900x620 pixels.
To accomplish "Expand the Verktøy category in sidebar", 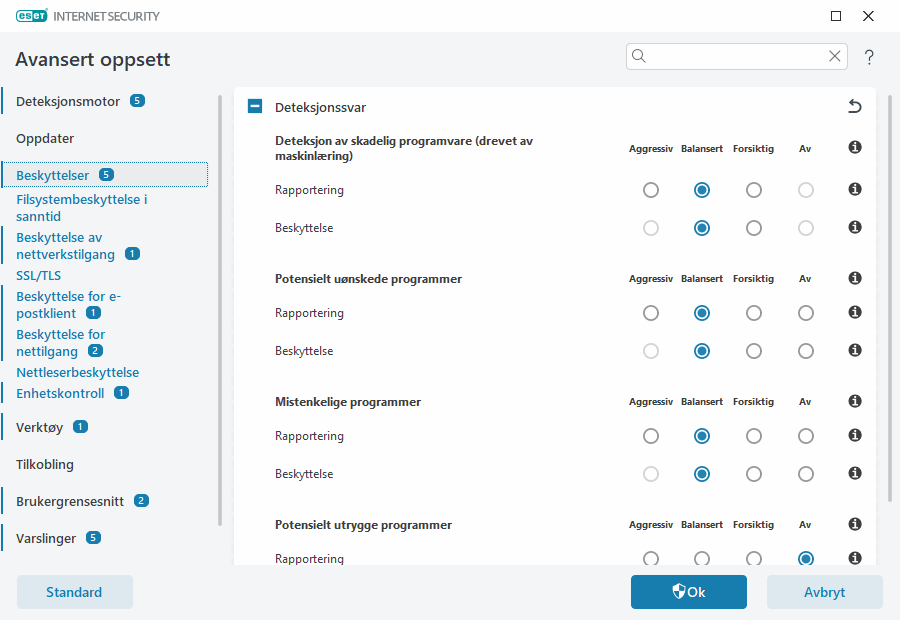I will [x=40, y=427].
